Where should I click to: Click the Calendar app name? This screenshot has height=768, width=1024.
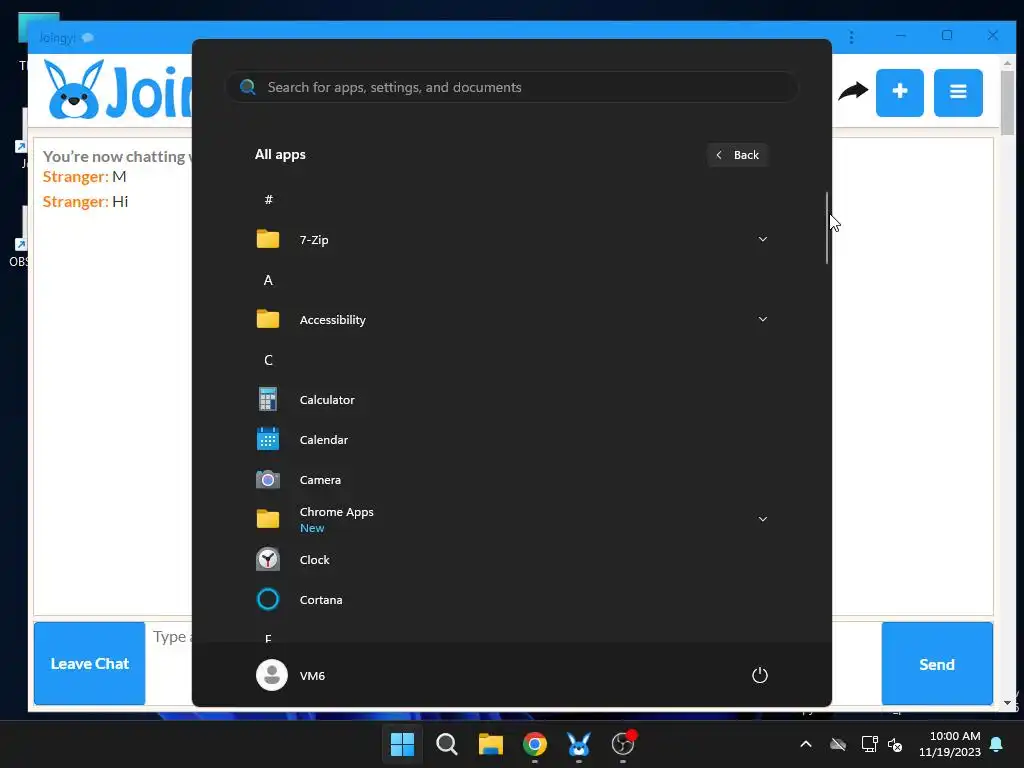(x=324, y=440)
